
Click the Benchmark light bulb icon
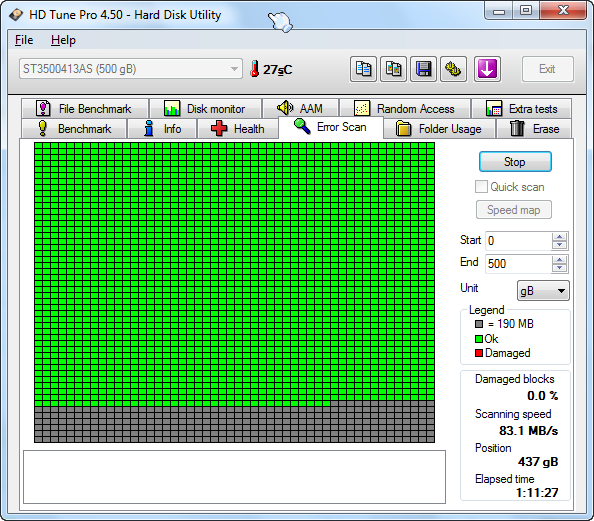[43, 128]
